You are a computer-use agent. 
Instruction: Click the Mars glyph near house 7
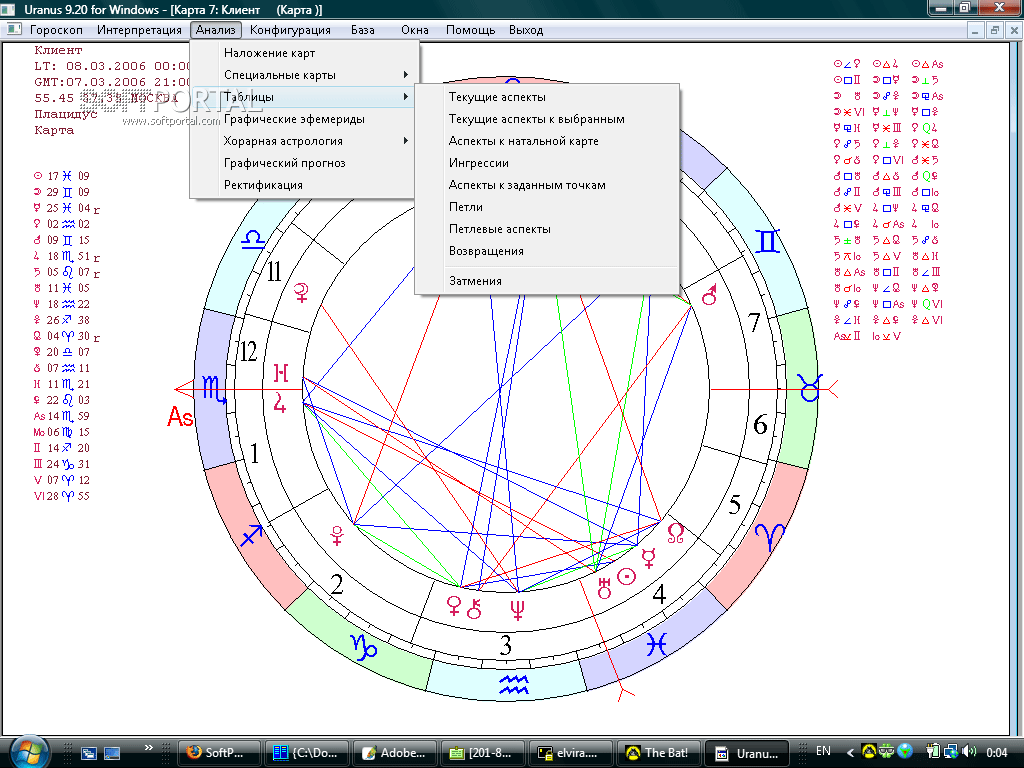coord(709,295)
